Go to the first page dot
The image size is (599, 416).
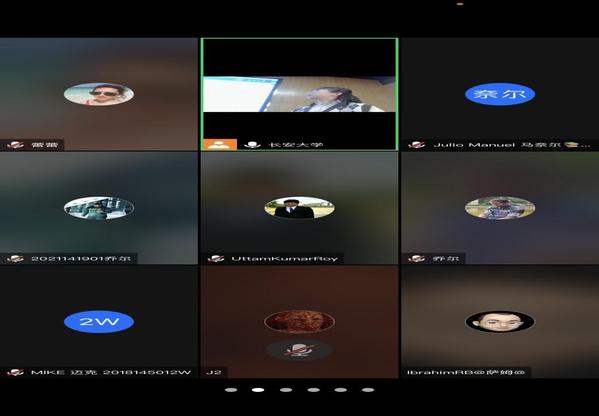[x=231, y=390]
